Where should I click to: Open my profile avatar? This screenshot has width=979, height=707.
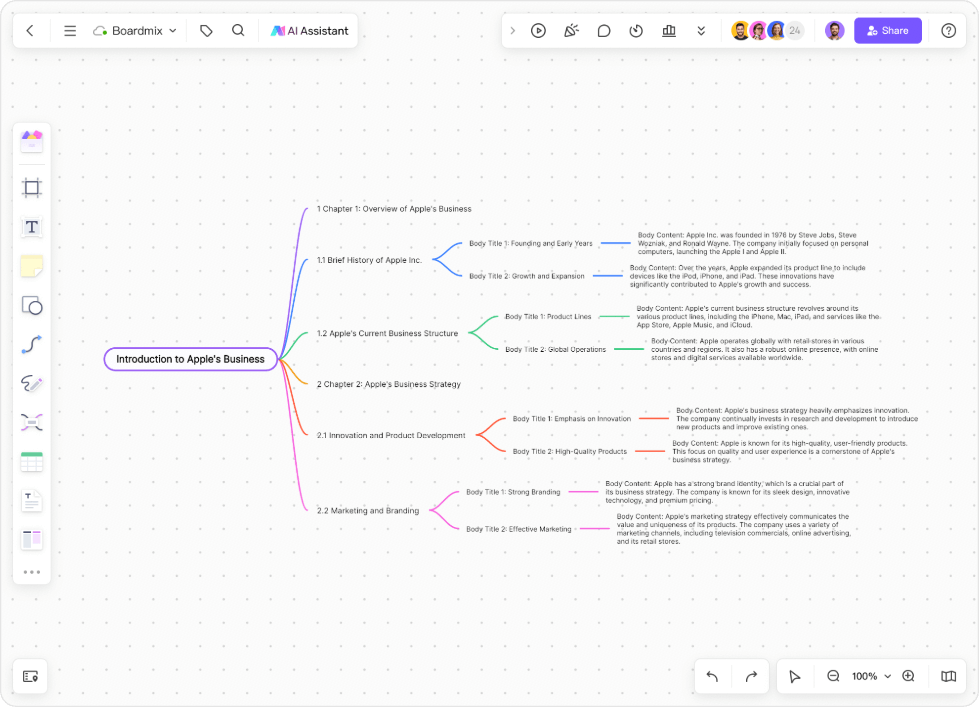835,31
